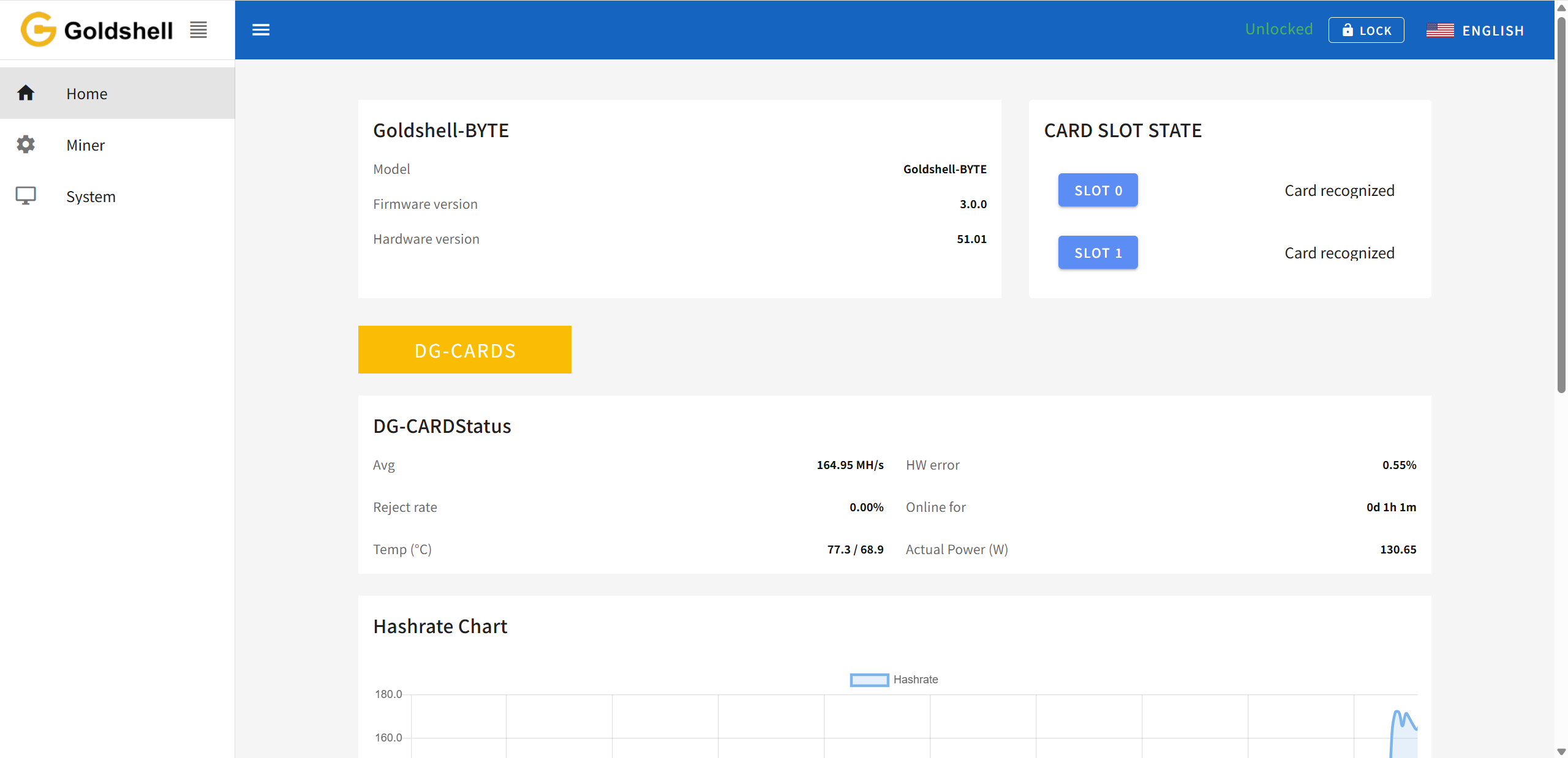The height and width of the screenshot is (758, 1568).
Task: Click the Temp value 77.3 / 68.9
Action: 855,549
